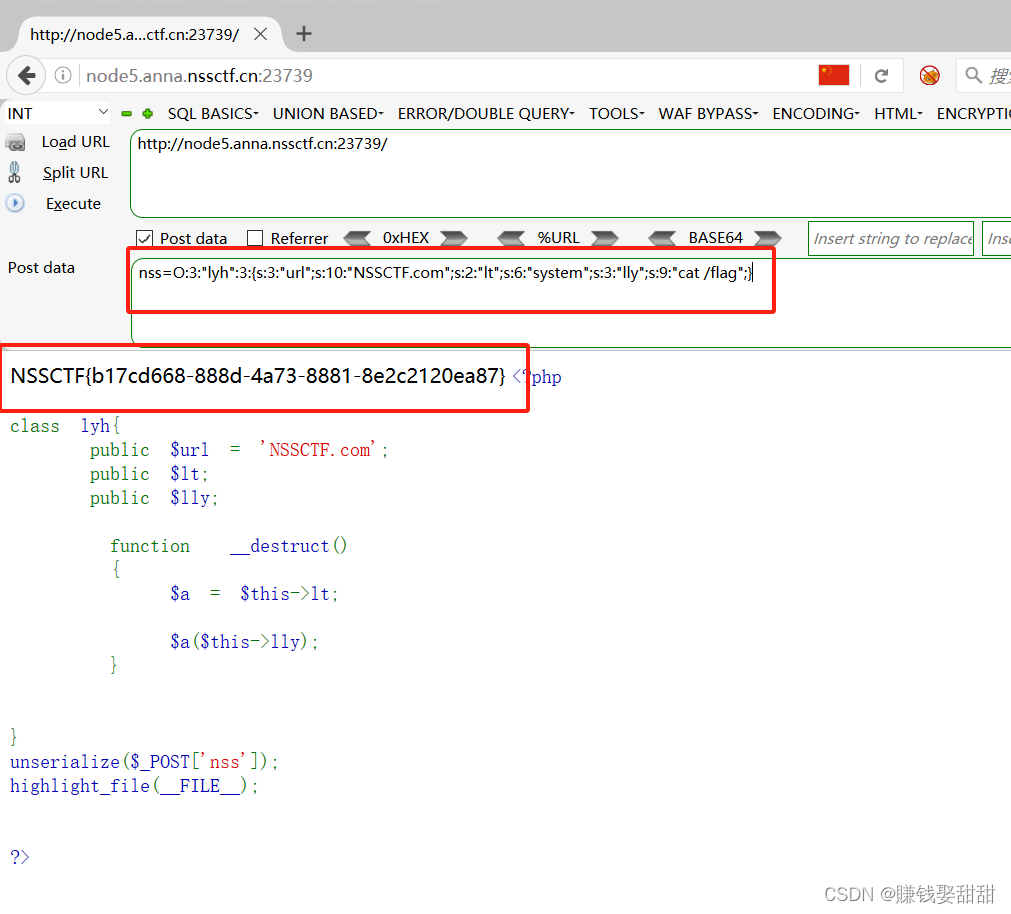Image resolution: width=1011 pixels, height=914 pixels.
Task: Click the red blocked extension icon
Action: 929,75
